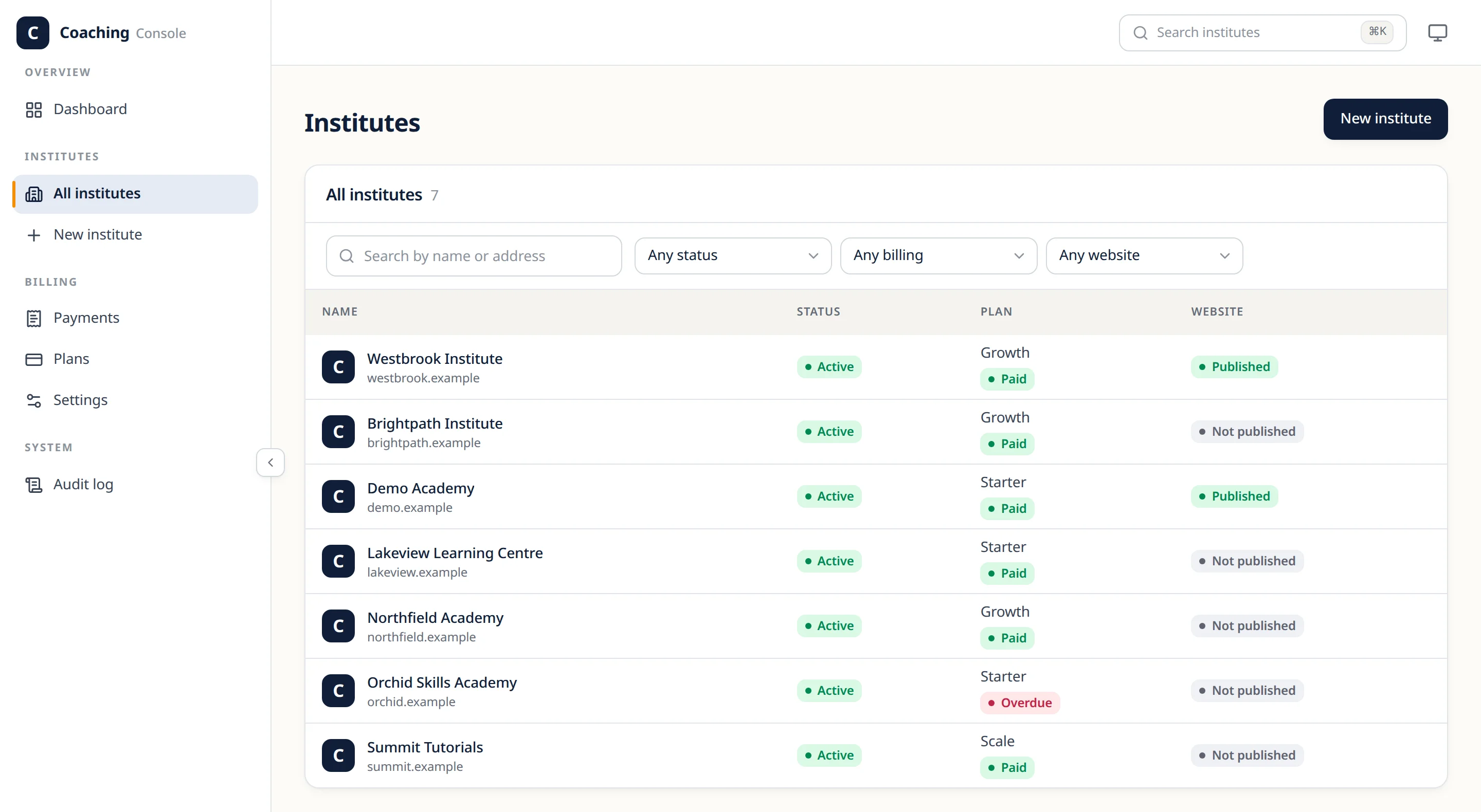Open Settings in the sidebar
The height and width of the screenshot is (812, 1481).
point(135,400)
